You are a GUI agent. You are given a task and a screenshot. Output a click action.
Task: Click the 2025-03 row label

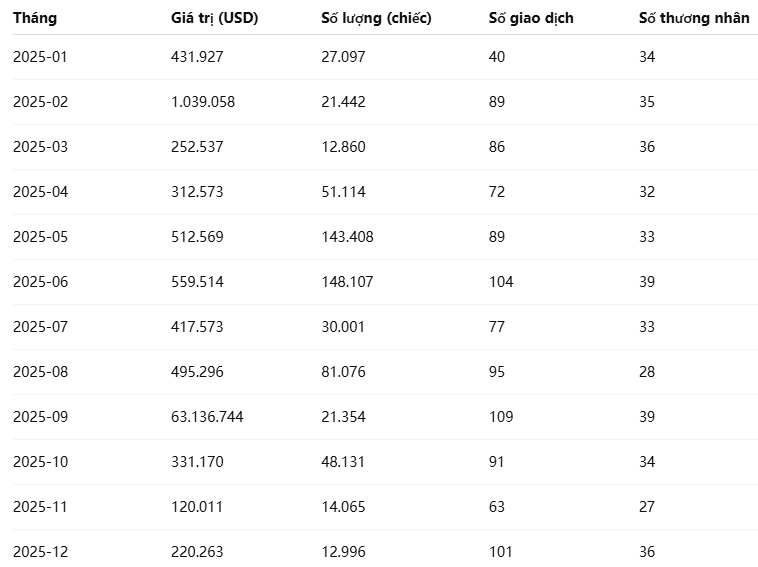pos(40,147)
